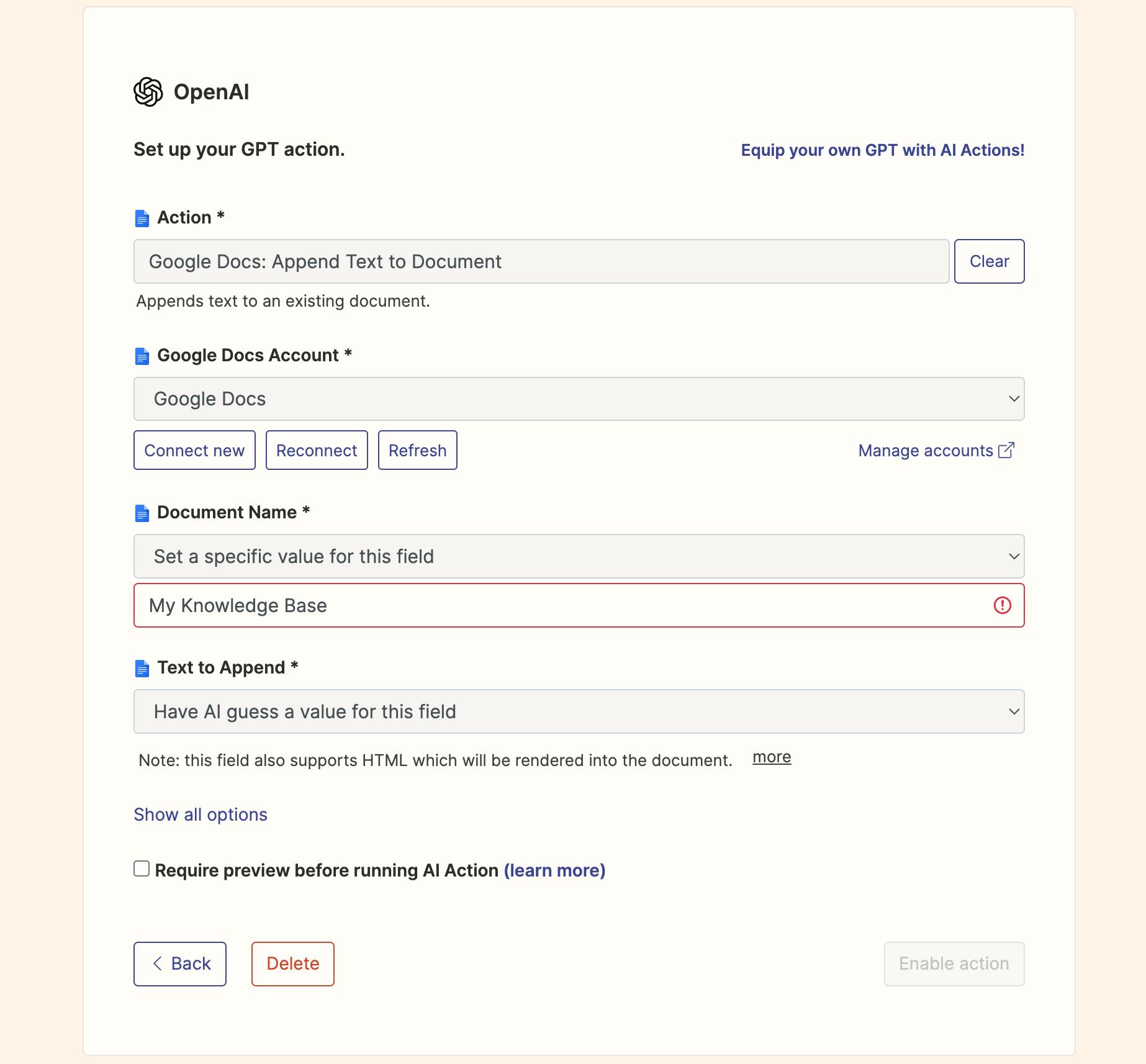Expand the note with the more link
Image resolution: width=1146 pixels, height=1064 pixels.
(772, 757)
